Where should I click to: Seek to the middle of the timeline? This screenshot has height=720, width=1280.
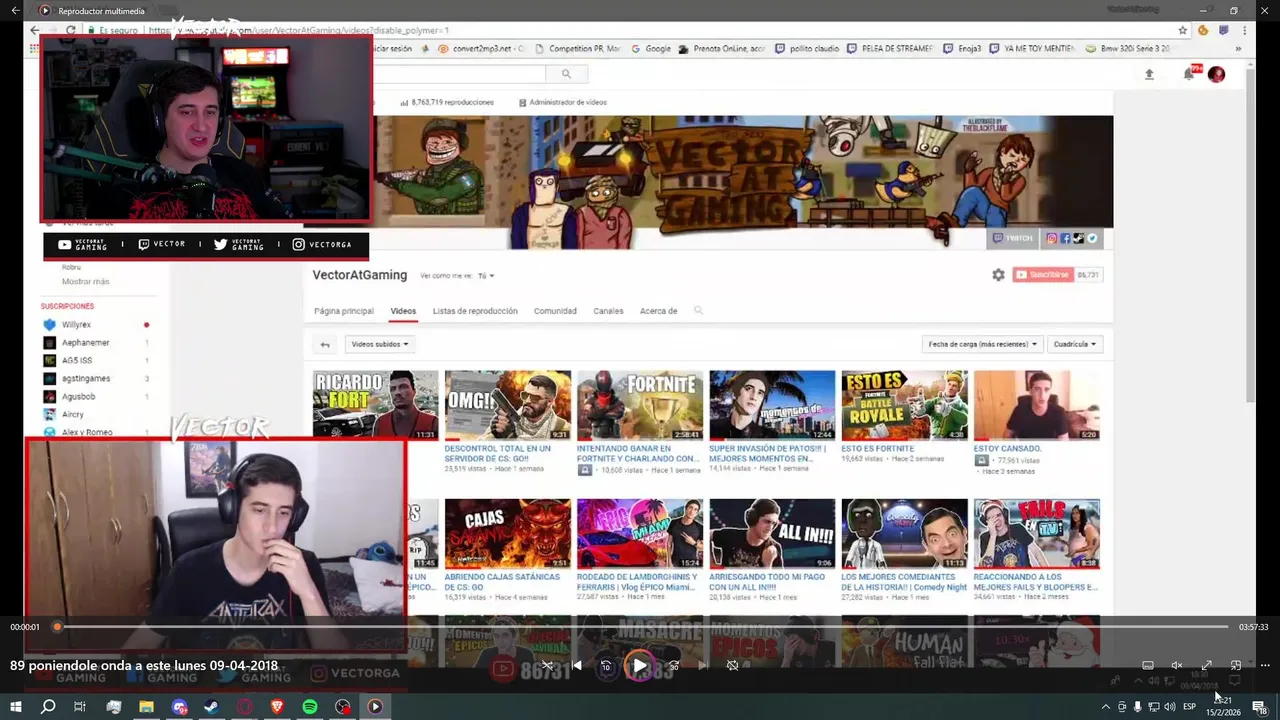pyautogui.click(x=642, y=627)
